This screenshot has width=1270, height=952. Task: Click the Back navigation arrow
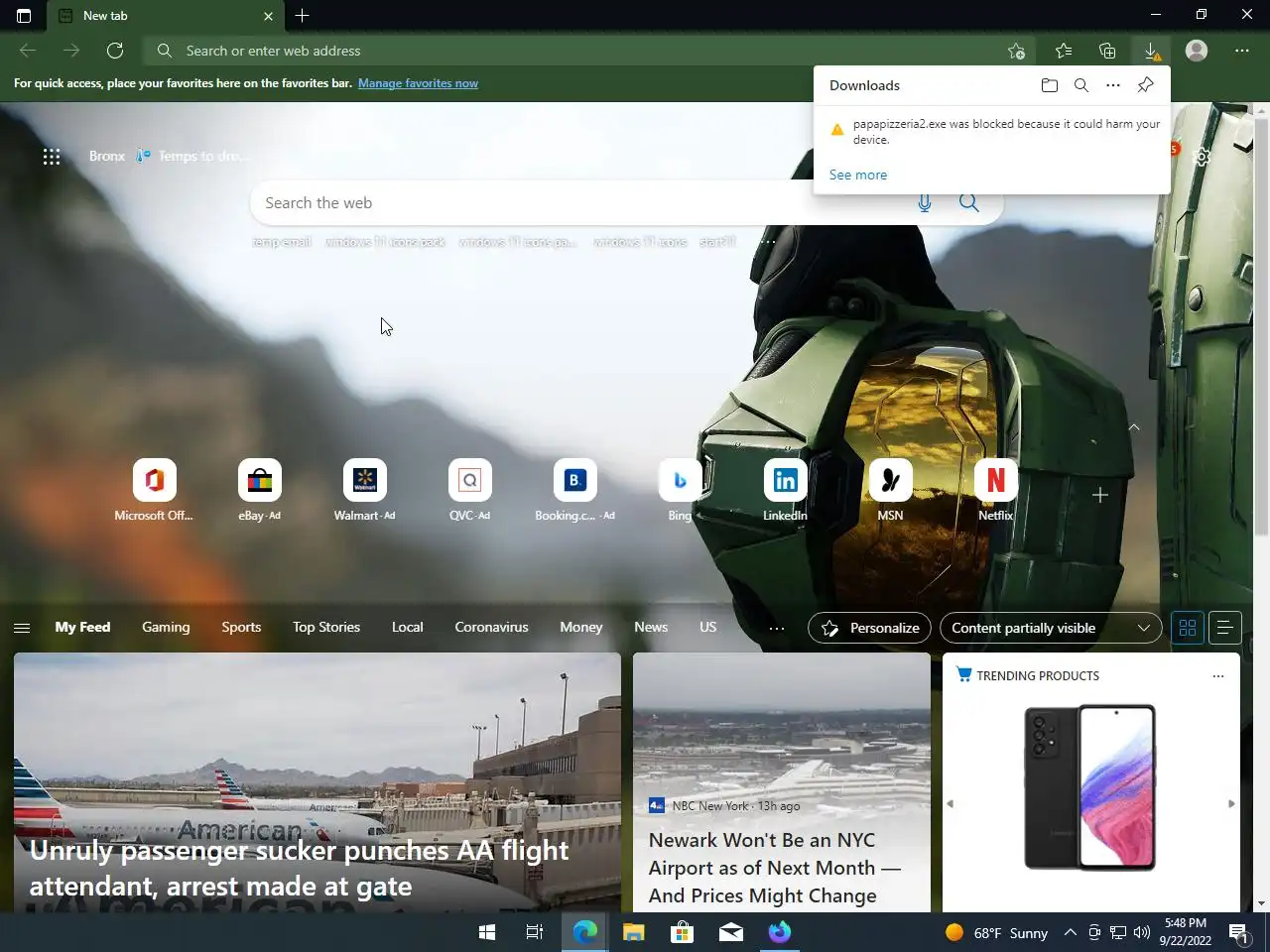point(28,51)
